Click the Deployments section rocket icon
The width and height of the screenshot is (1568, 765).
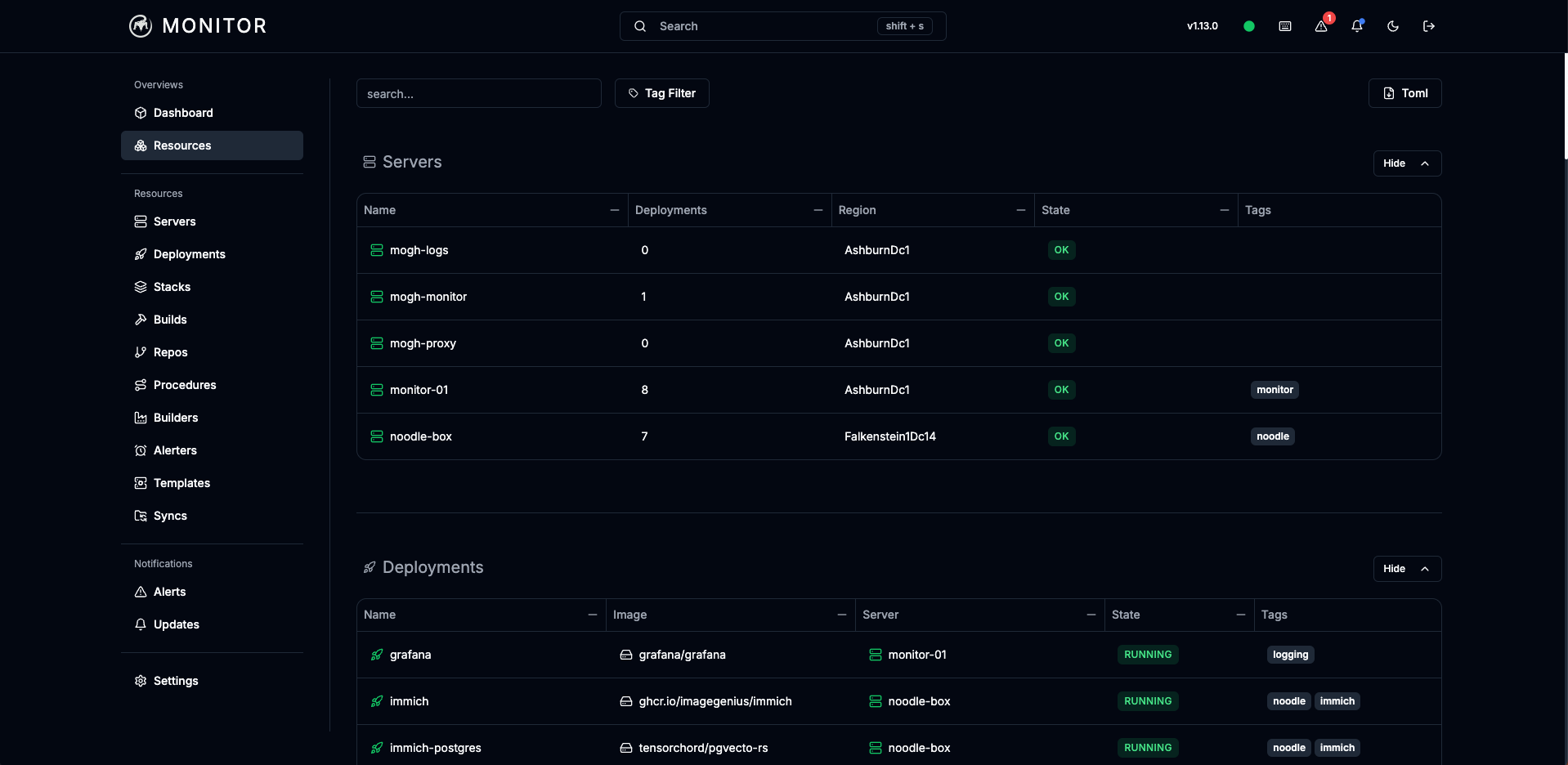tap(370, 567)
